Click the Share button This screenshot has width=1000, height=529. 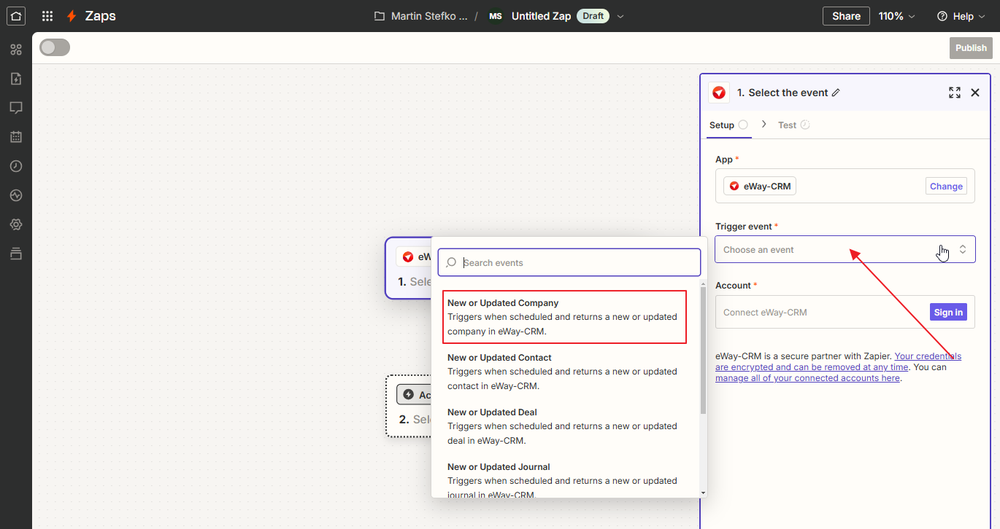[846, 16]
